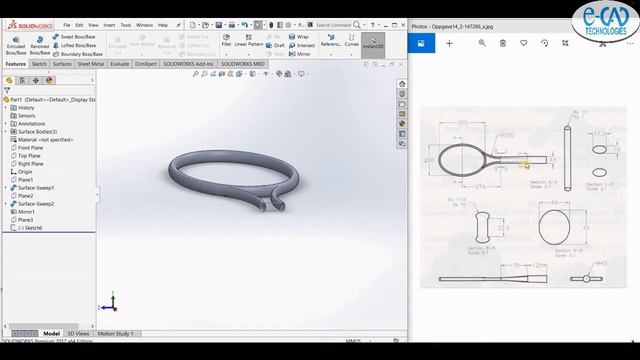Activate the Mirror feature in ribbon

pyautogui.click(x=300, y=54)
